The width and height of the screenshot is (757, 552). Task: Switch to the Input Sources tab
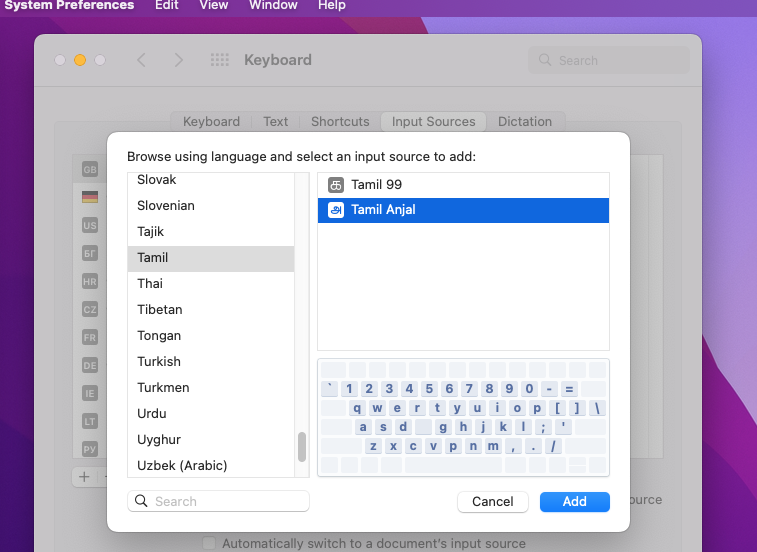coord(434,122)
